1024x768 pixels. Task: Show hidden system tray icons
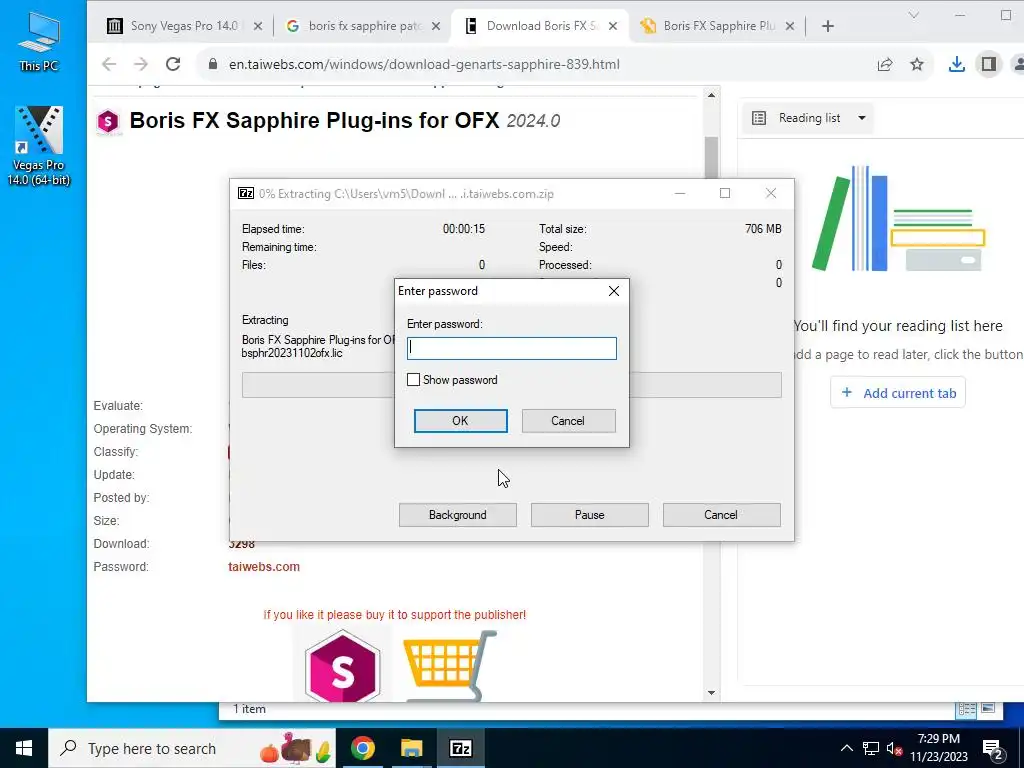click(x=846, y=748)
